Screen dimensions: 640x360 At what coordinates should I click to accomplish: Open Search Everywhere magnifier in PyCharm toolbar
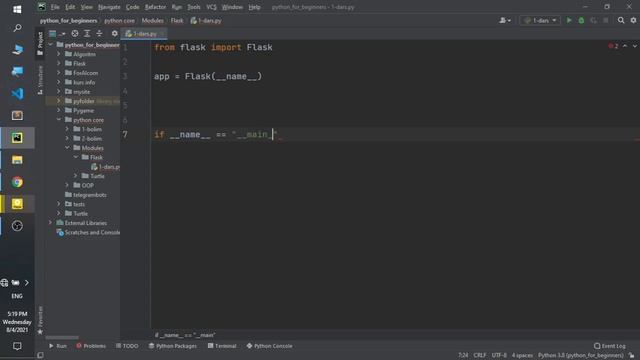pos(621,20)
